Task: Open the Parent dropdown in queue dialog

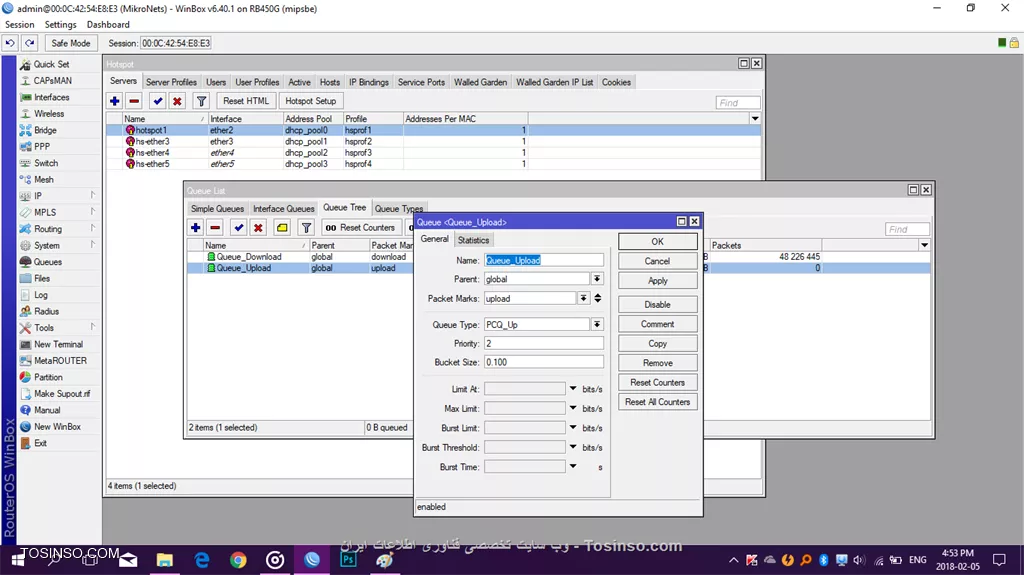Action: [597, 279]
